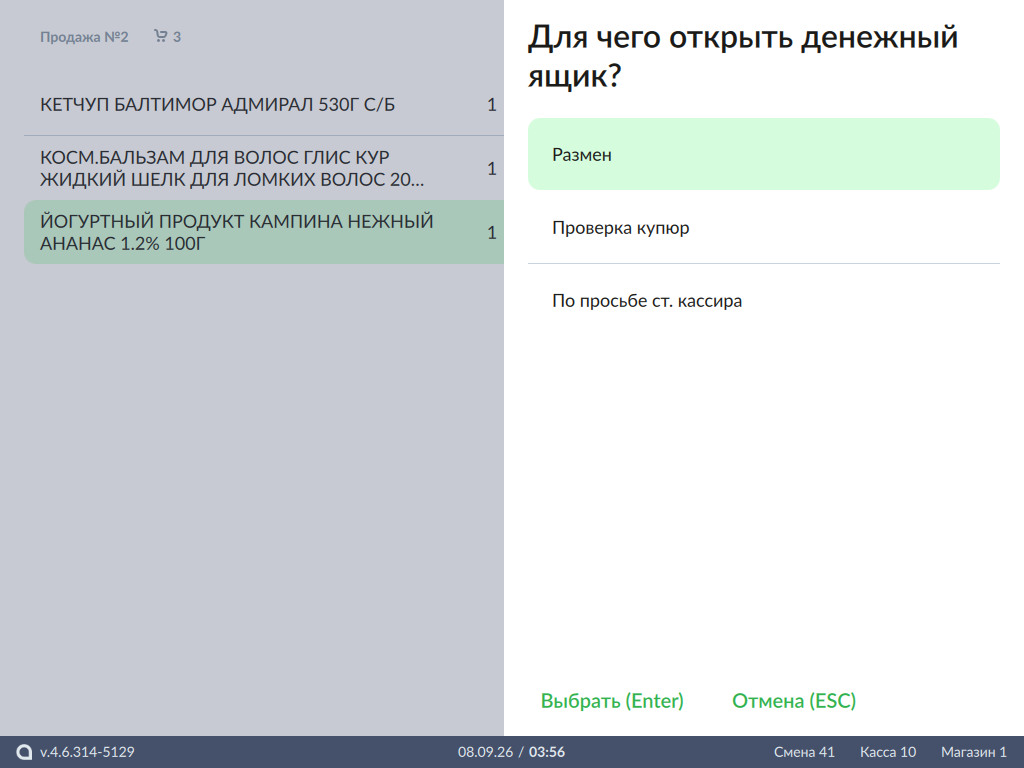Click the Йогуртный продукт Кампина item row
This screenshot has height=768, width=1024.
point(264,232)
